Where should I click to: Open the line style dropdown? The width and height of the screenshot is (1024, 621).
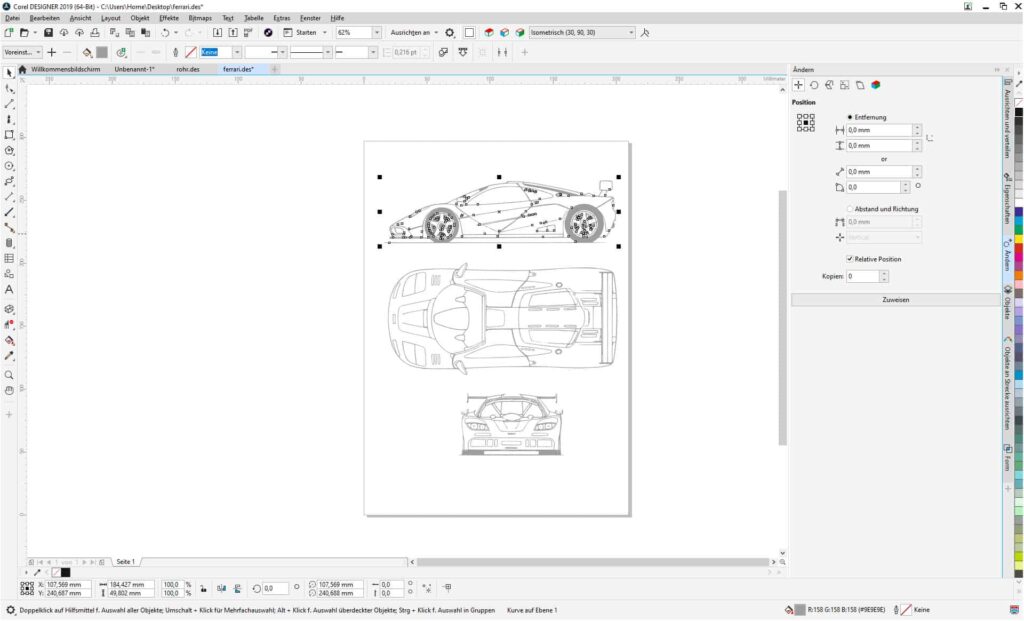(x=328, y=52)
